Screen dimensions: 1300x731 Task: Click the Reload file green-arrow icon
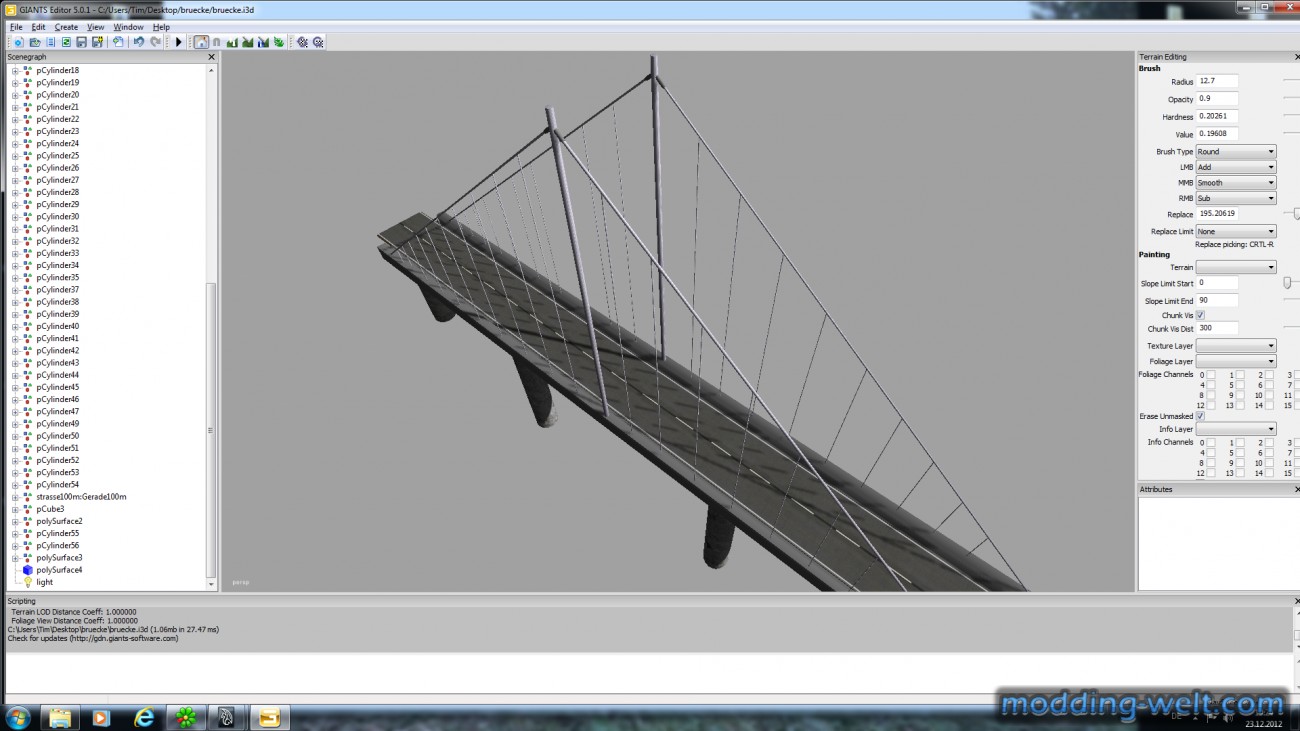tap(66, 42)
